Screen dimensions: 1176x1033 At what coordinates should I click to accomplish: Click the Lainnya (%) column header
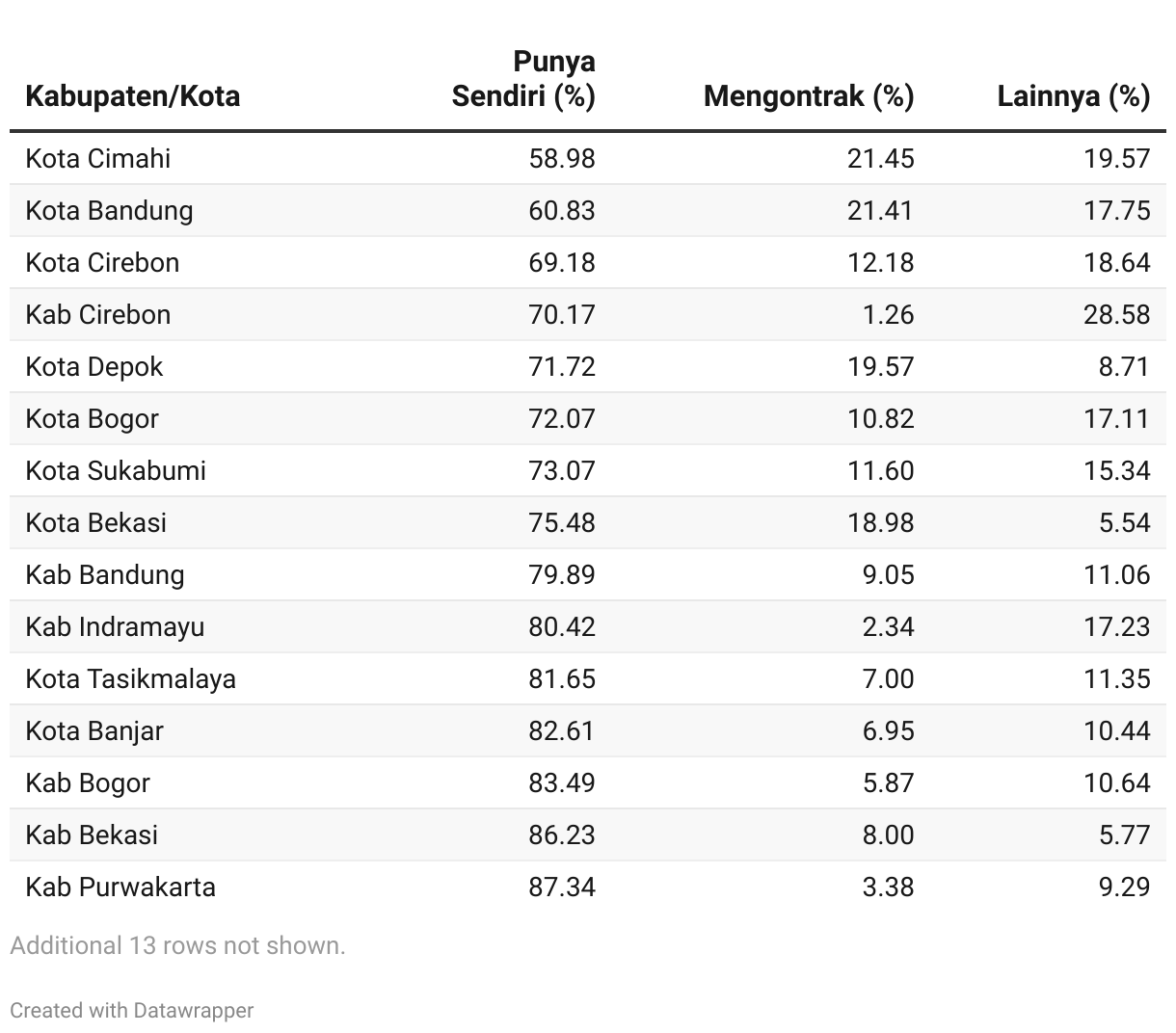click(x=1073, y=96)
